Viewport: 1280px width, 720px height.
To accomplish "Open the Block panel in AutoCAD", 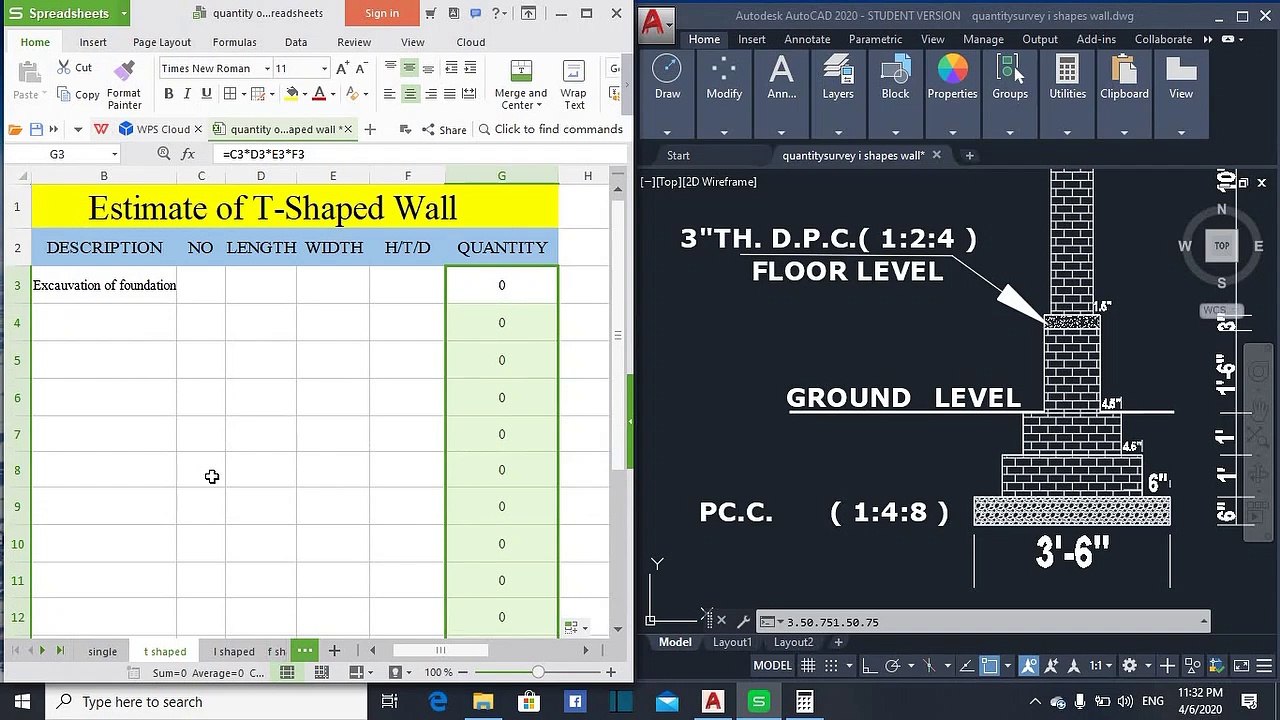I will pos(895,77).
